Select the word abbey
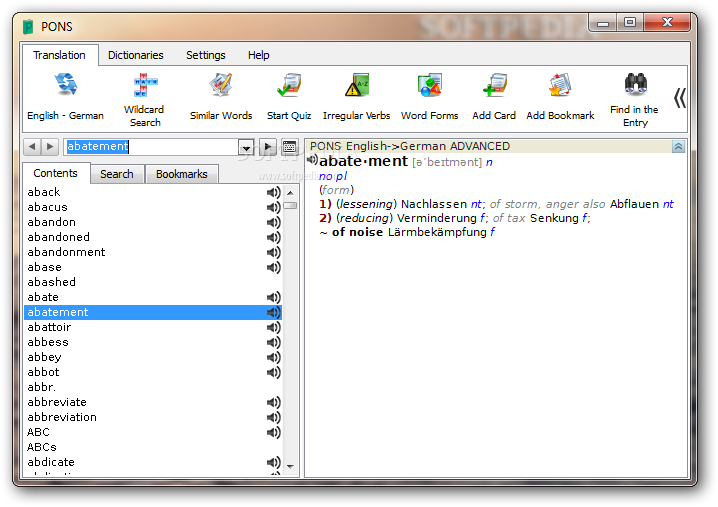 pos(44,357)
